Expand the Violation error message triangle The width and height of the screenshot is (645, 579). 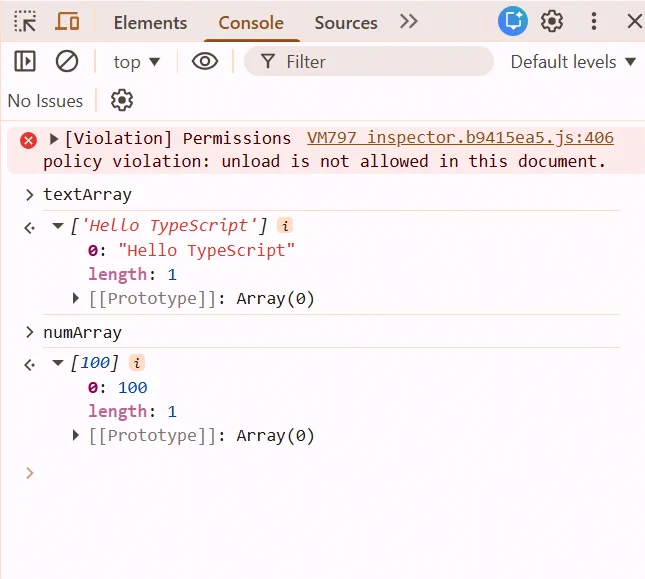tap(53, 139)
